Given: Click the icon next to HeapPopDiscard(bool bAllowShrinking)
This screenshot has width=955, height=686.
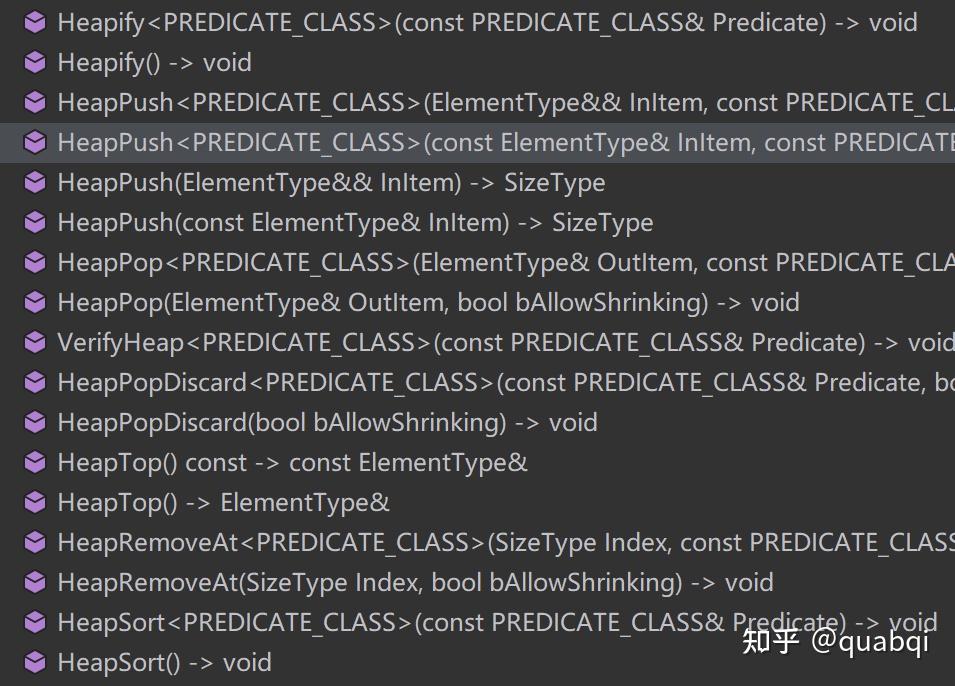Looking at the screenshot, I should 35,423.
